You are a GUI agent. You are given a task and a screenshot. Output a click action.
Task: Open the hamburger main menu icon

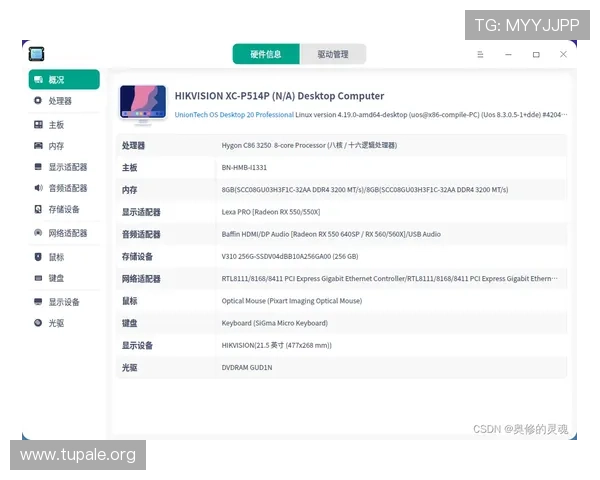coord(480,54)
